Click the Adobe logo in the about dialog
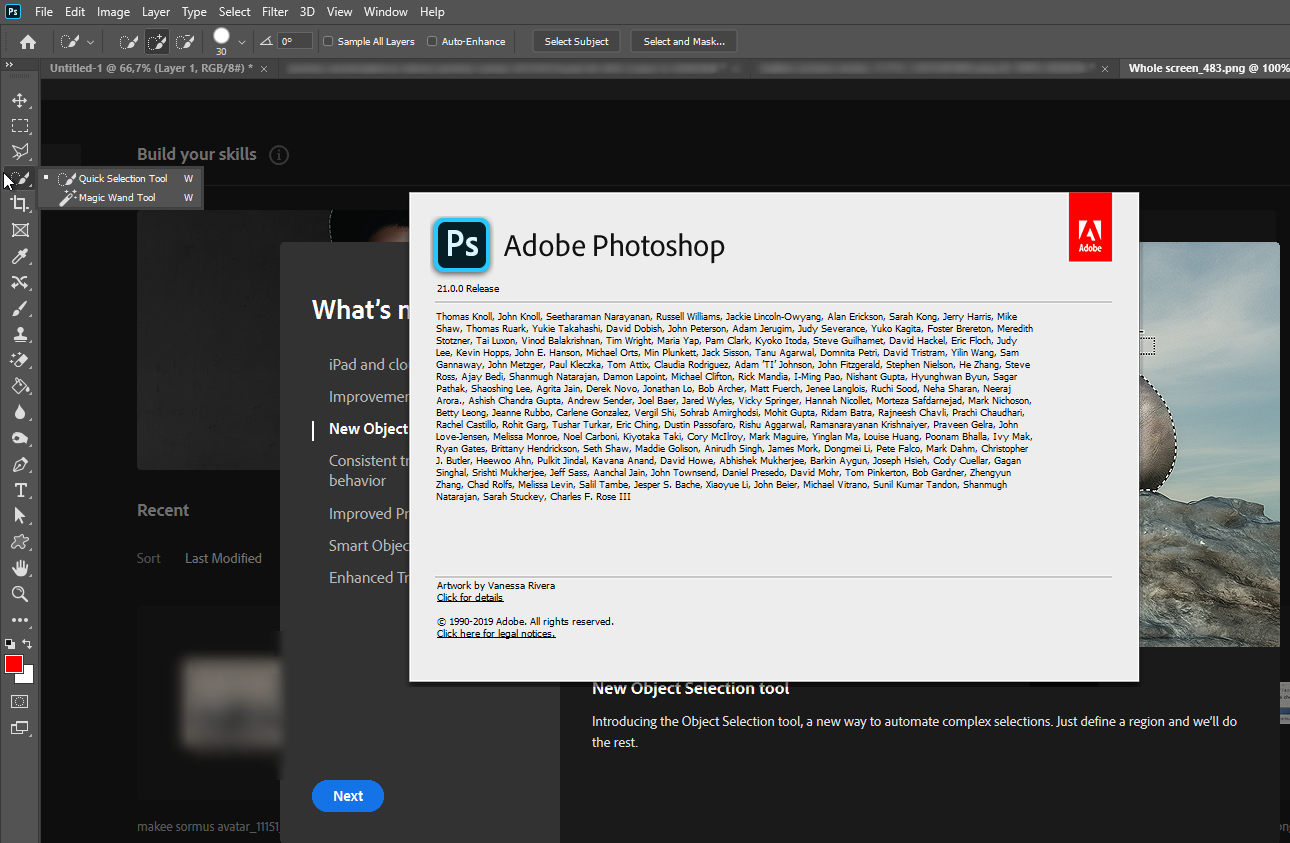Image resolution: width=1290 pixels, height=843 pixels. pos(1090,227)
